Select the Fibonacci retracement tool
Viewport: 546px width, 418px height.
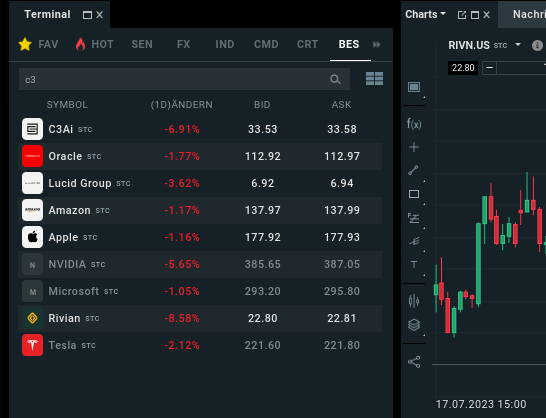click(x=414, y=218)
